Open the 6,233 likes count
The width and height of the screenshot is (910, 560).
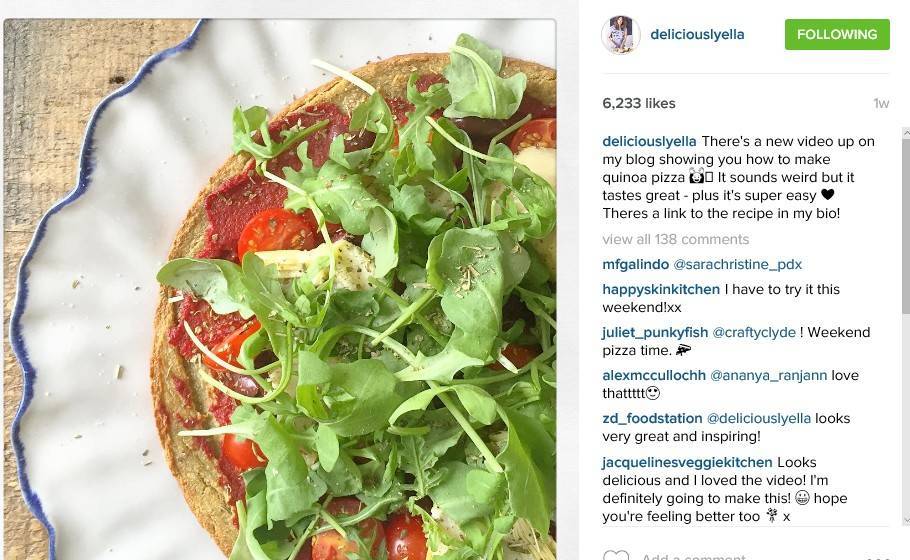point(638,103)
